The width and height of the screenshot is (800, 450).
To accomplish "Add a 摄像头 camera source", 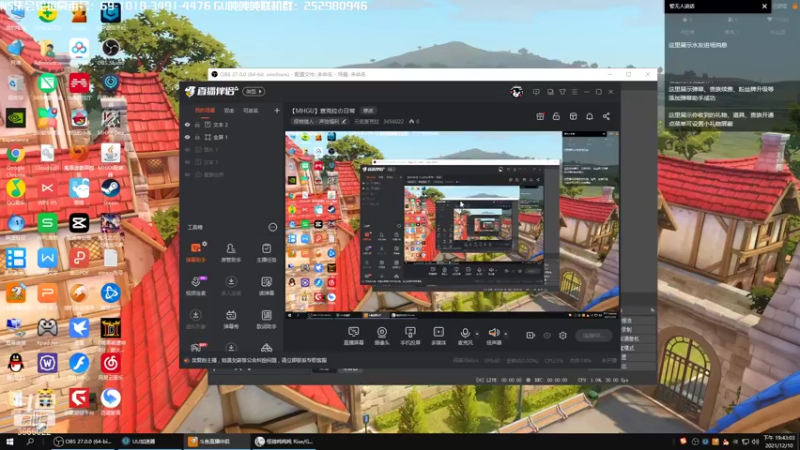I will (382, 336).
